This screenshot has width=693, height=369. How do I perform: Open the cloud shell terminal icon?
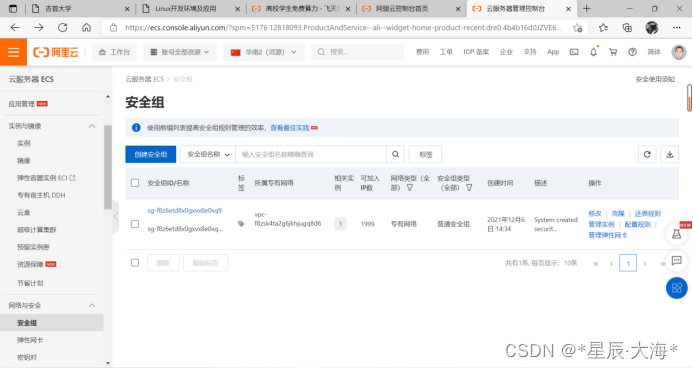(x=574, y=52)
